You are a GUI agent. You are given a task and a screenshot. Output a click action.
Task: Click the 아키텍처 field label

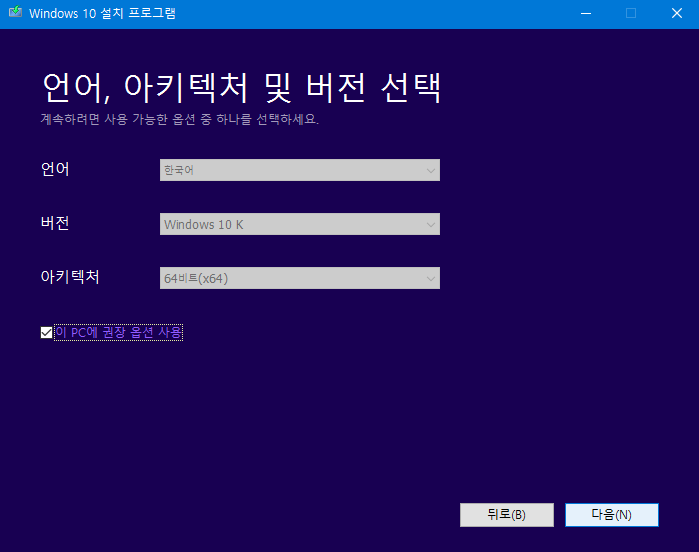pos(70,277)
